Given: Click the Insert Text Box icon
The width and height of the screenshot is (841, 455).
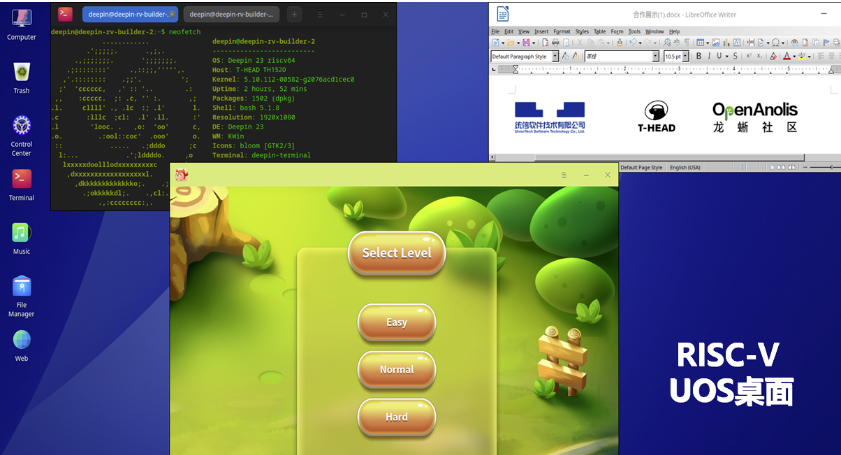Looking at the screenshot, I should click(737, 42).
